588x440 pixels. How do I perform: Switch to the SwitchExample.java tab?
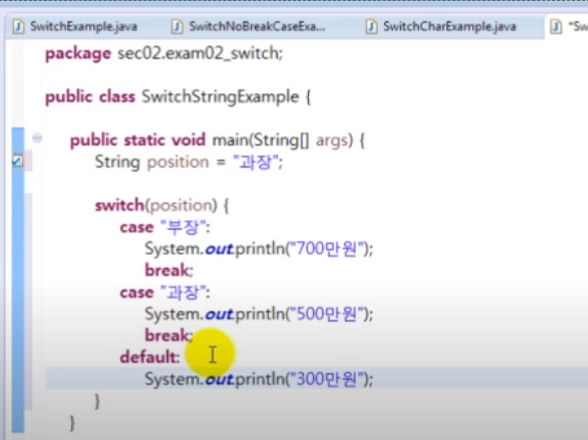point(75,27)
